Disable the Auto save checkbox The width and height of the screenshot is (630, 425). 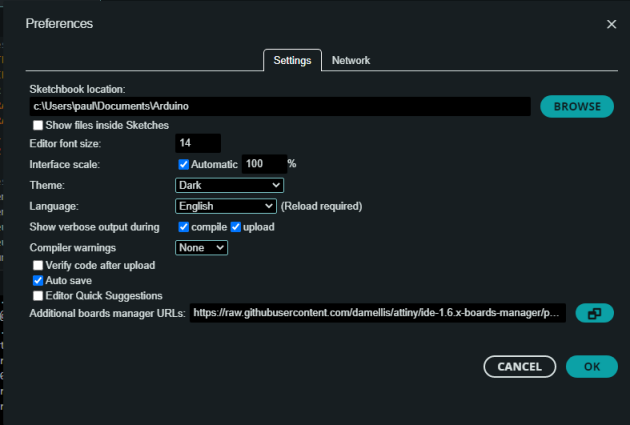tap(38, 281)
